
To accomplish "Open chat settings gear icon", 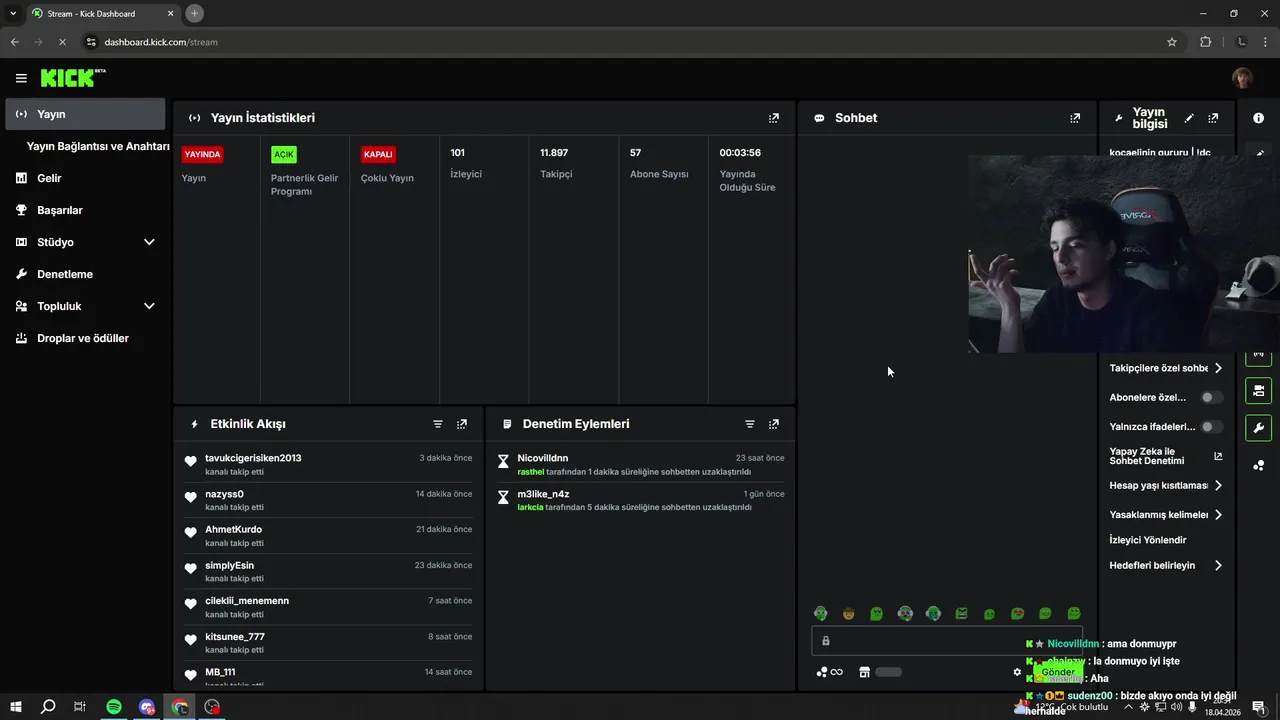I will pos(1017,672).
